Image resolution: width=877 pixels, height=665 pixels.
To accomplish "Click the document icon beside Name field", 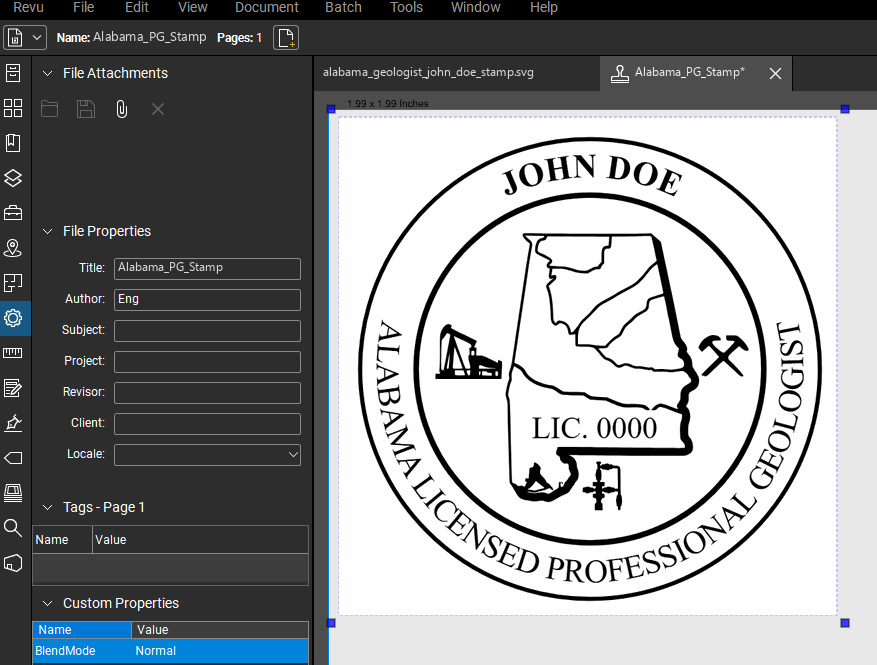I will point(15,37).
